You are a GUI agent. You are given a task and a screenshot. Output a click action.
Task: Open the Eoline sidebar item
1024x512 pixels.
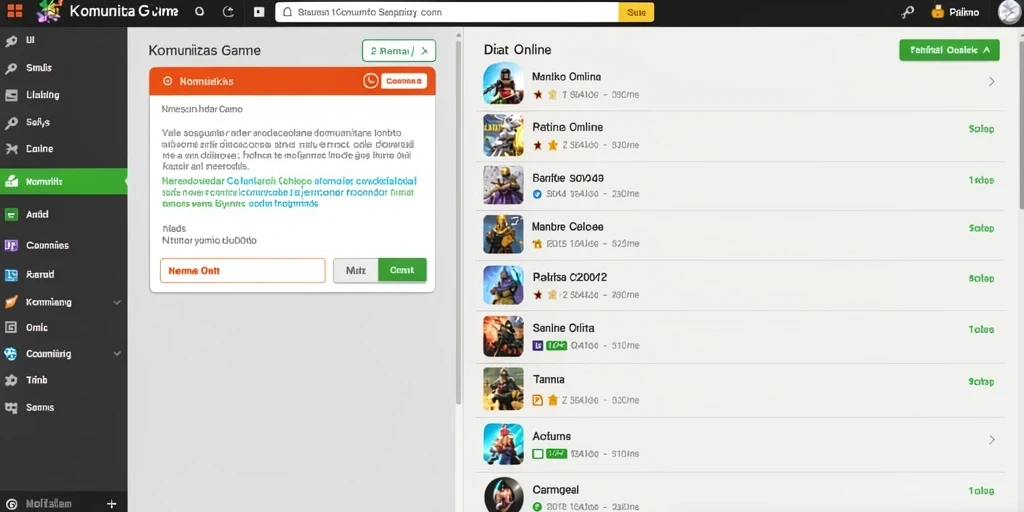point(63,149)
